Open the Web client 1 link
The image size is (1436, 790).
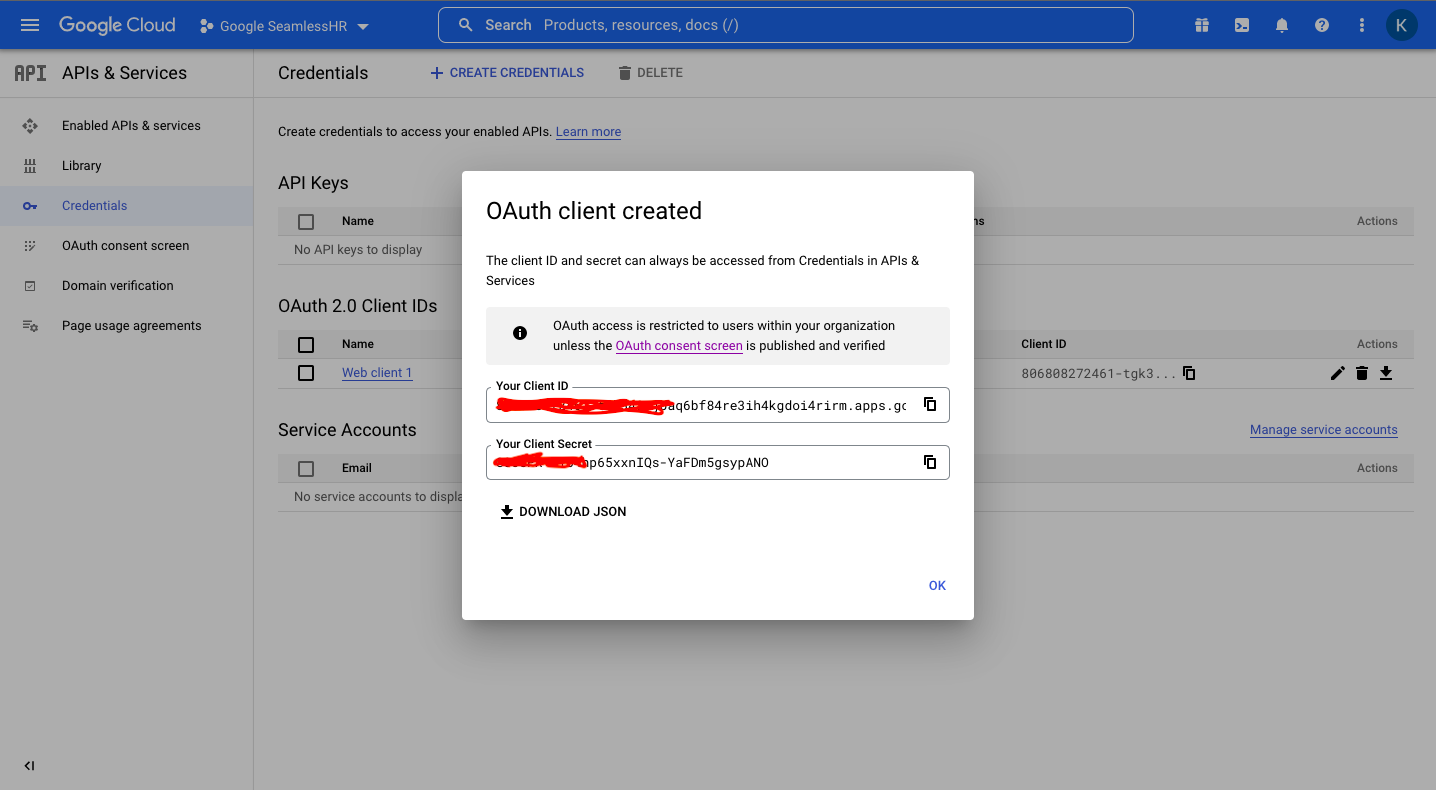click(x=377, y=373)
